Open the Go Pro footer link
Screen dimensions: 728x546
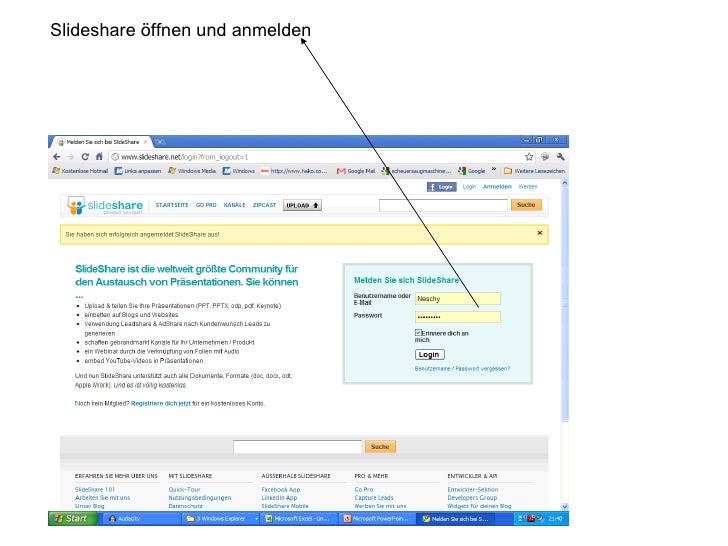pyautogui.click(x=364, y=489)
